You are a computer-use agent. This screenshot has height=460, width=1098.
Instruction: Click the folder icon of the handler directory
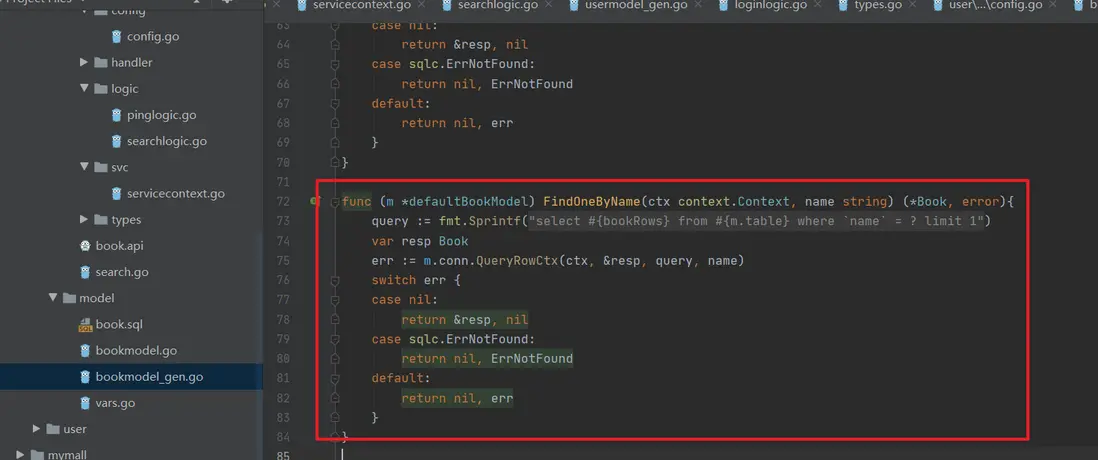pyautogui.click(x=100, y=62)
